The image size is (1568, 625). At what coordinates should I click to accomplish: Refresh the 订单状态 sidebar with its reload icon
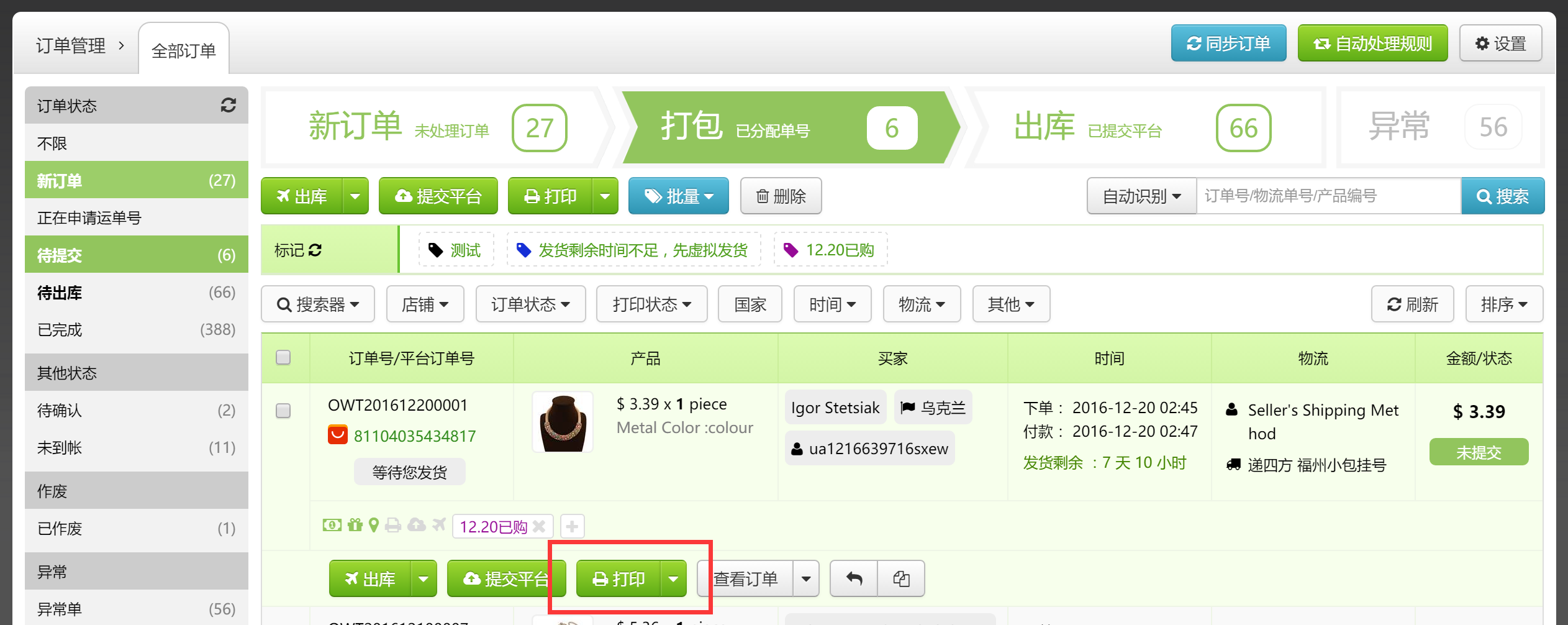pyautogui.click(x=228, y=106)
